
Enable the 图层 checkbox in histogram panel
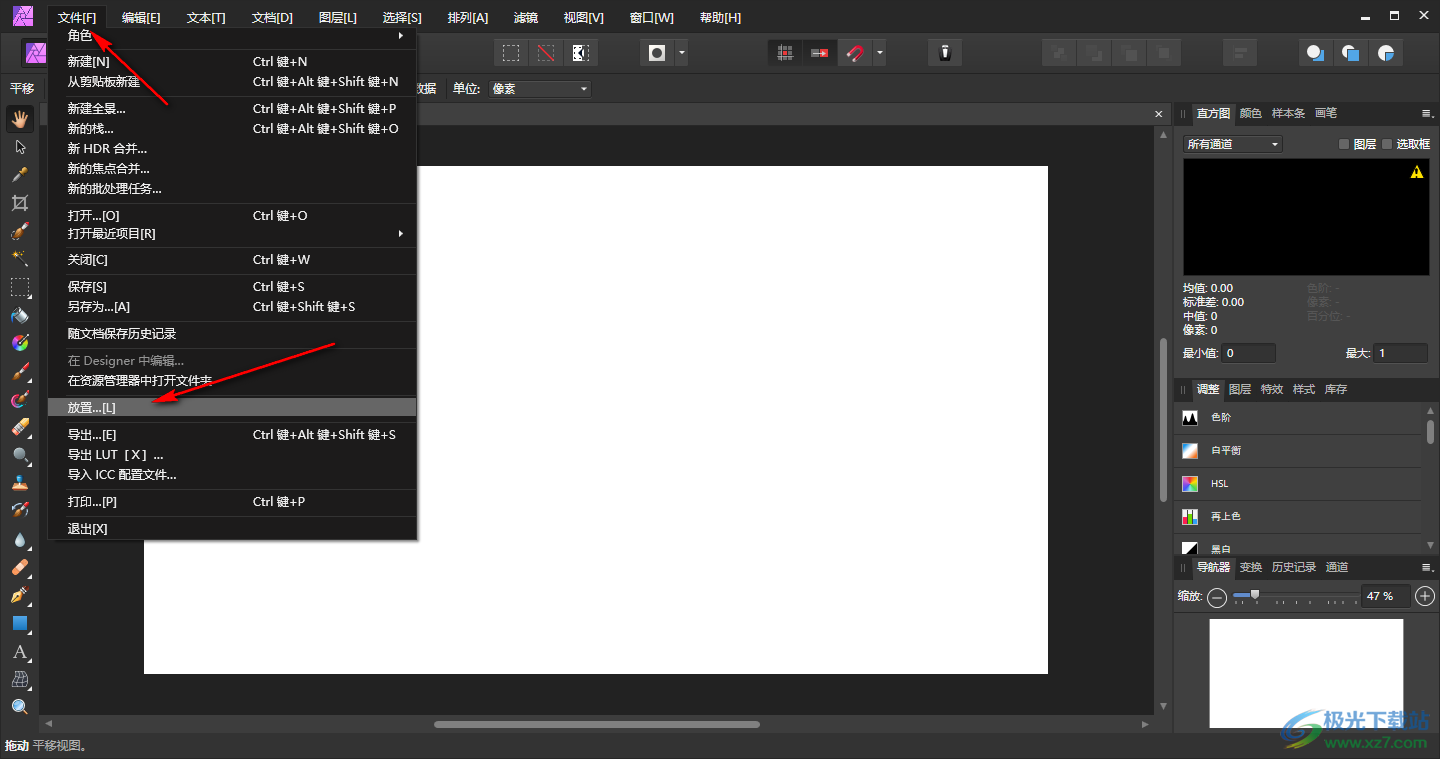[x=1344, y=144]
